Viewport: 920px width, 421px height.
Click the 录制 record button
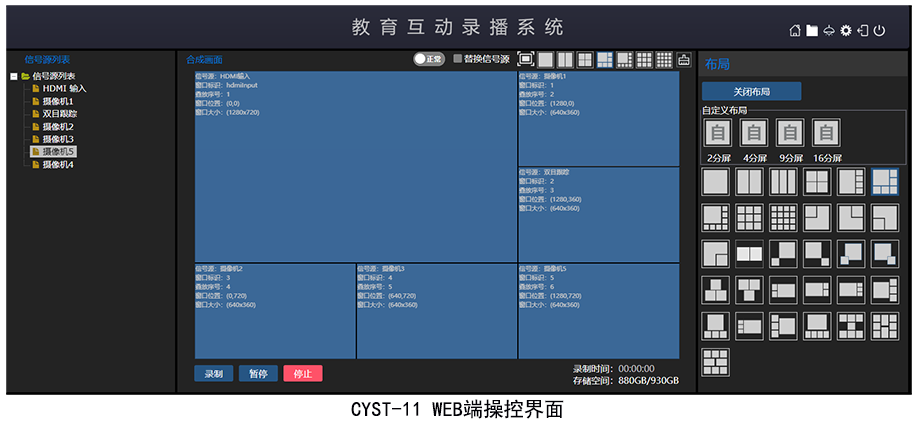[x=214, y=373]
